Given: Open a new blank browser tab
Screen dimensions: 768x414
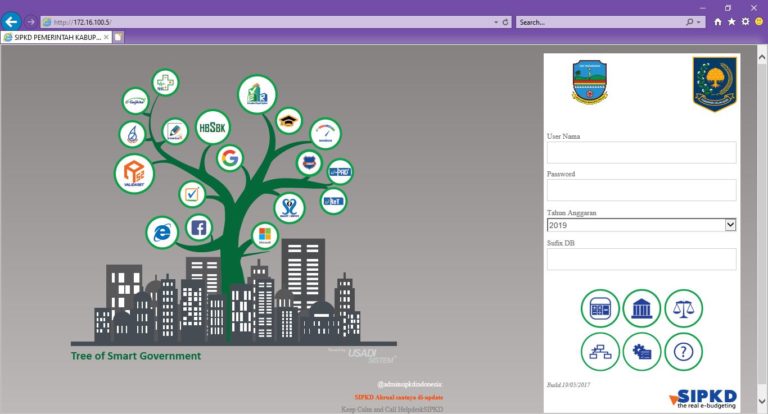Looking at the screenshot, I should [118, 37].
